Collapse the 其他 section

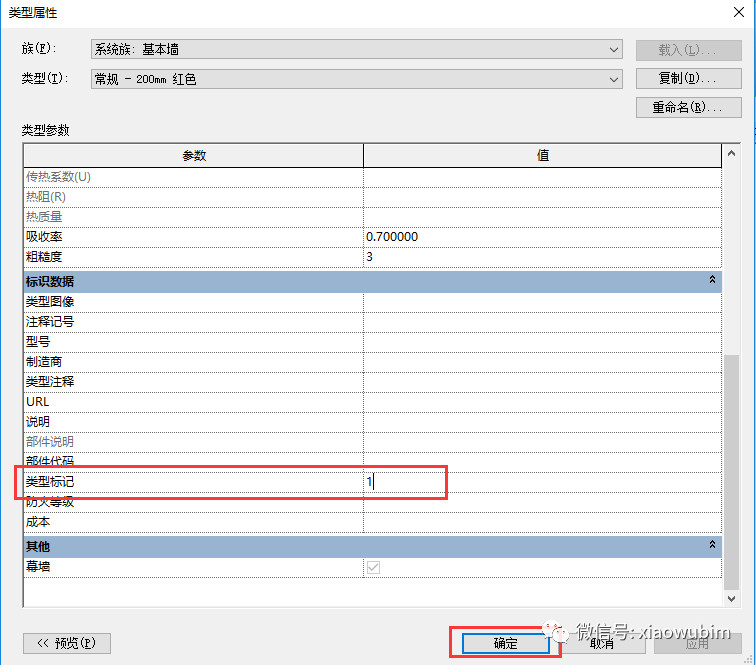[x=712, y=544]
